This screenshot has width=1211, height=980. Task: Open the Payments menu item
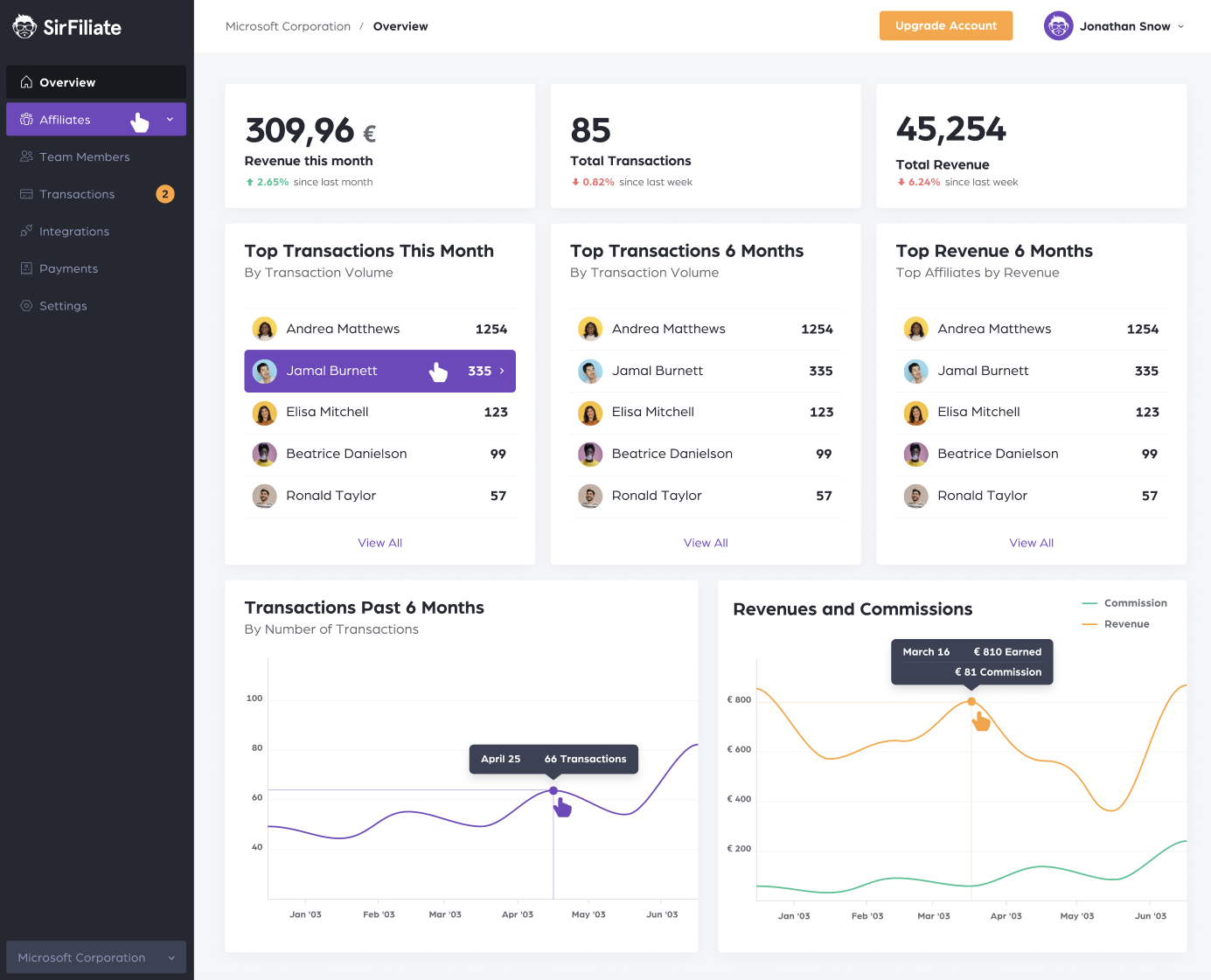(x=96, y=268)
